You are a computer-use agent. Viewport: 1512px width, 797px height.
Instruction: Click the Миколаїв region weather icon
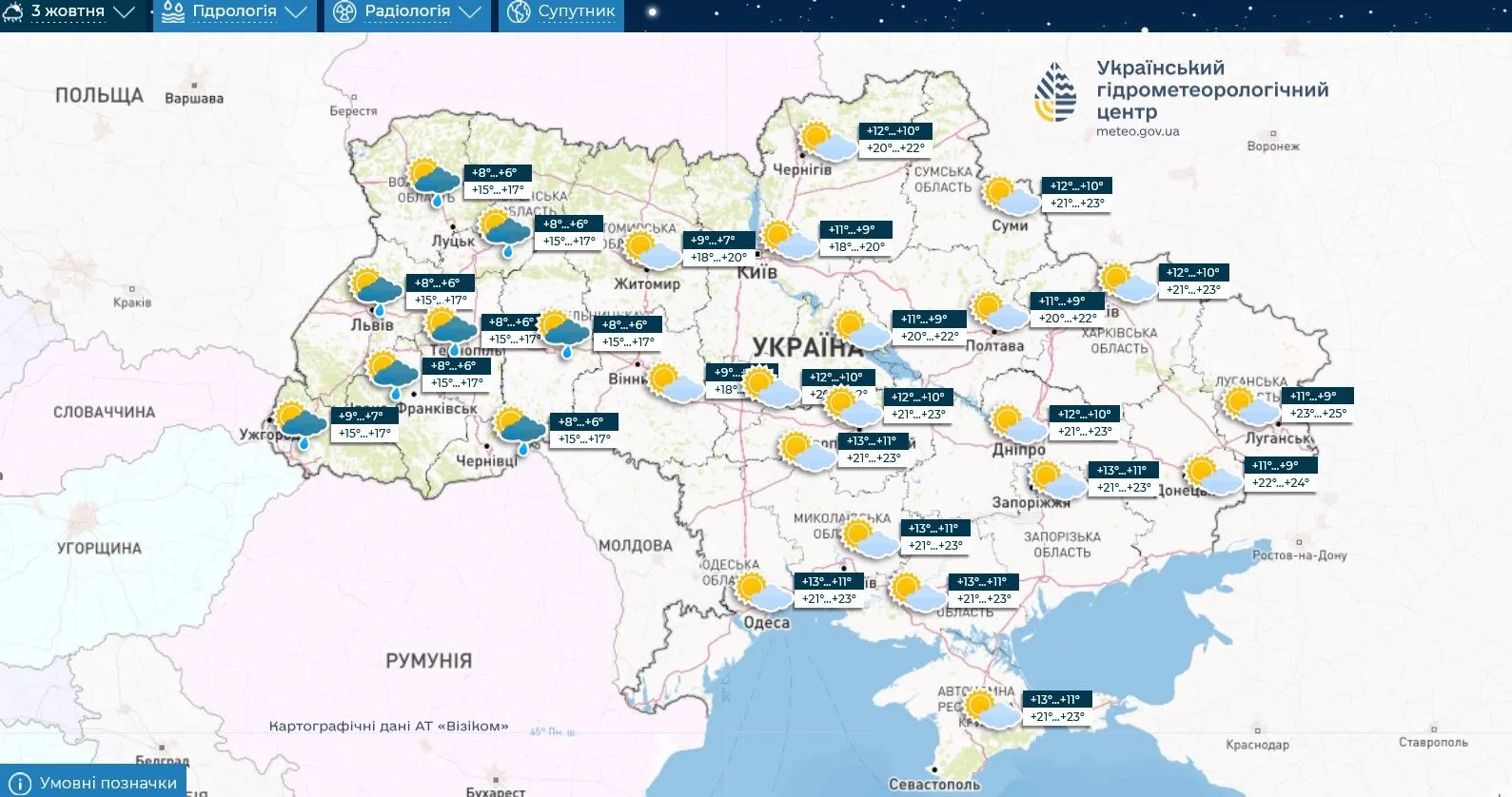[870, 537]
